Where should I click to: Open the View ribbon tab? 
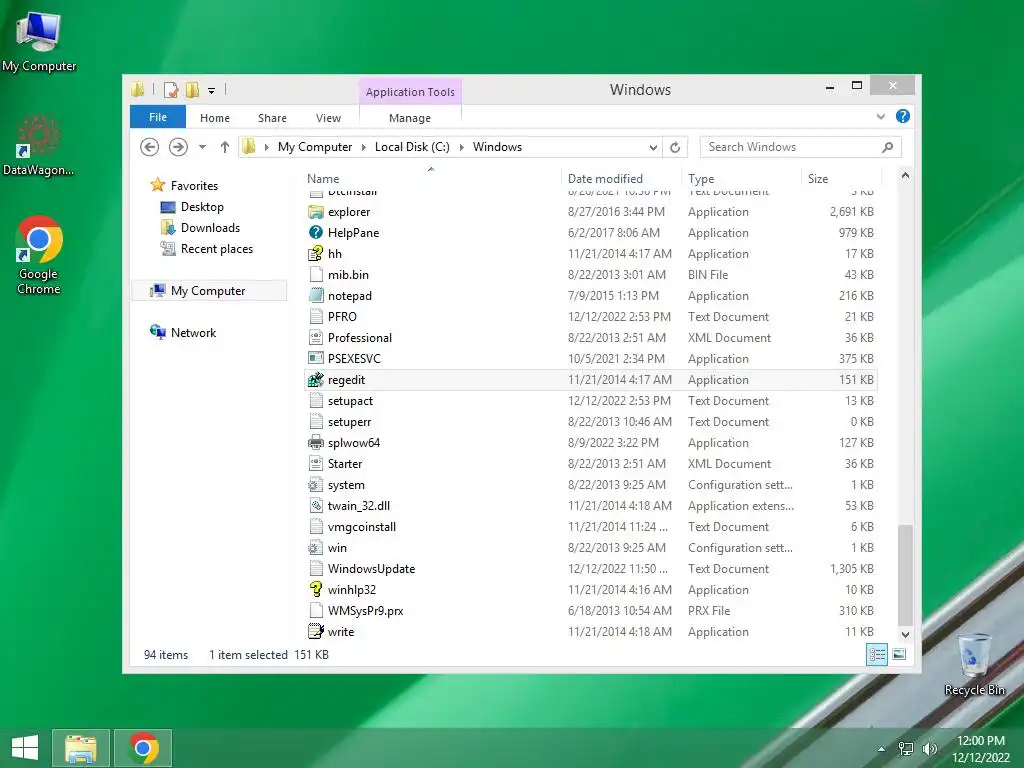point(328,118)
